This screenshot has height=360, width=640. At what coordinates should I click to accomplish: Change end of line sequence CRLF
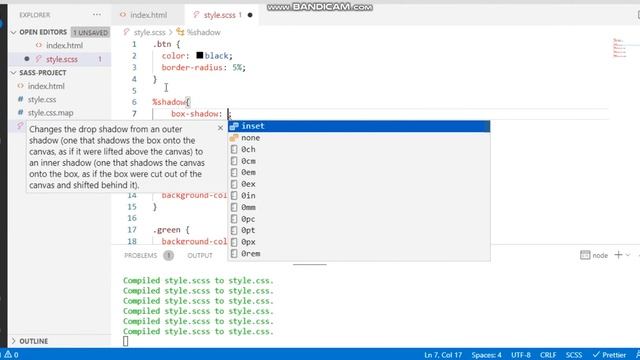[x=548, y=355]
